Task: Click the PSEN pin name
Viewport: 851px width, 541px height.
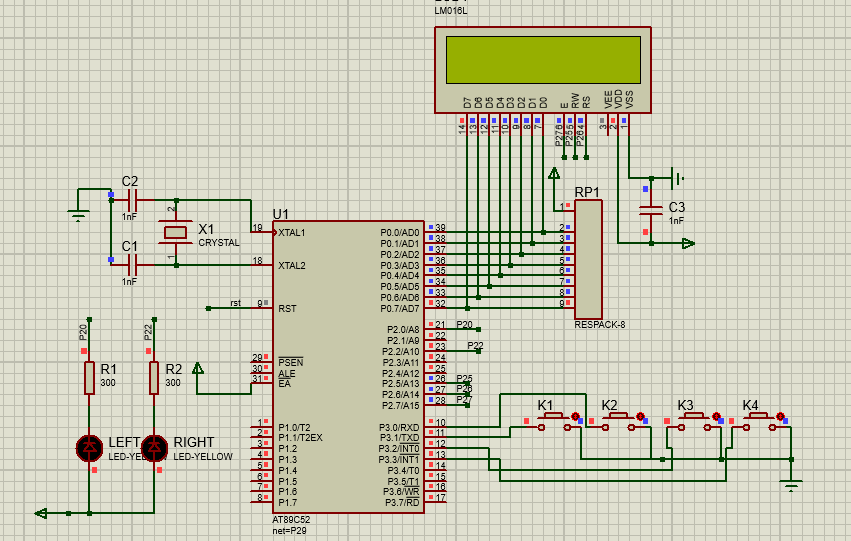Action: pos(290,362)
